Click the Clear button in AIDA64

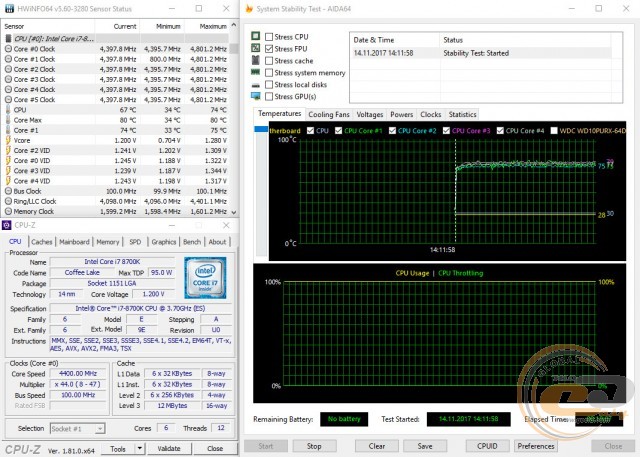377,446
